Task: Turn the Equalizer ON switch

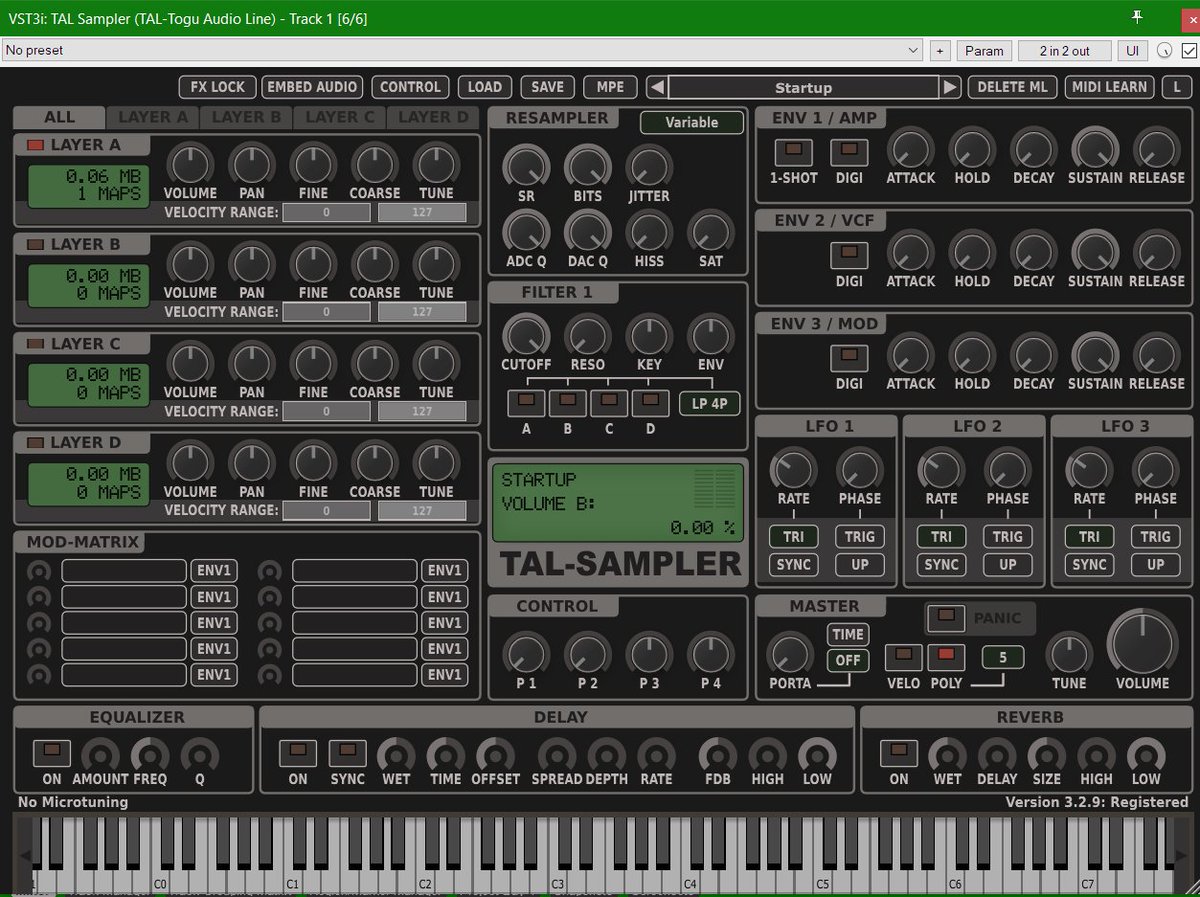Action: coord(52,753)
